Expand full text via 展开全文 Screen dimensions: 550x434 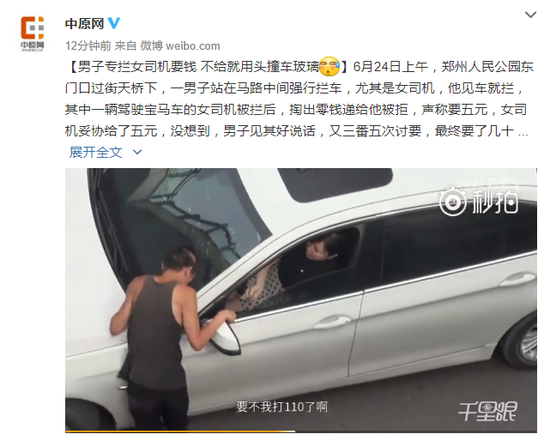coord(96,152)
